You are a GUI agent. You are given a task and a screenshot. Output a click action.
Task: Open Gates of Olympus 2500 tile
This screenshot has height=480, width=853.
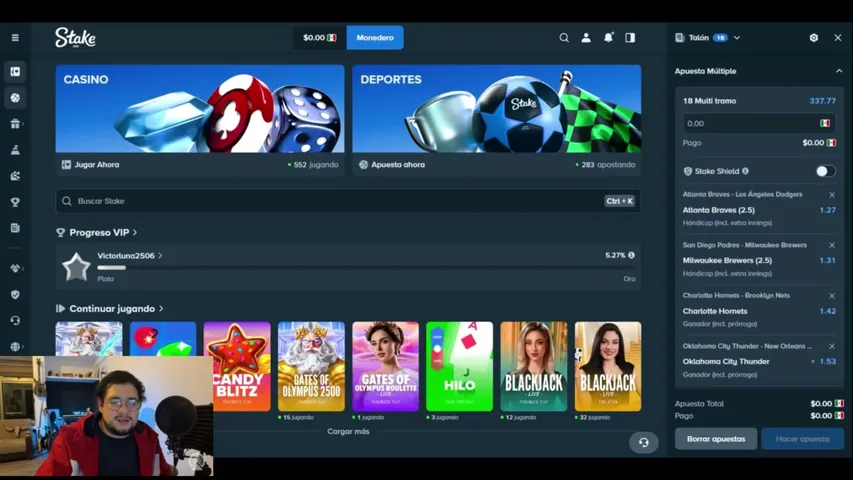(311, 366)
